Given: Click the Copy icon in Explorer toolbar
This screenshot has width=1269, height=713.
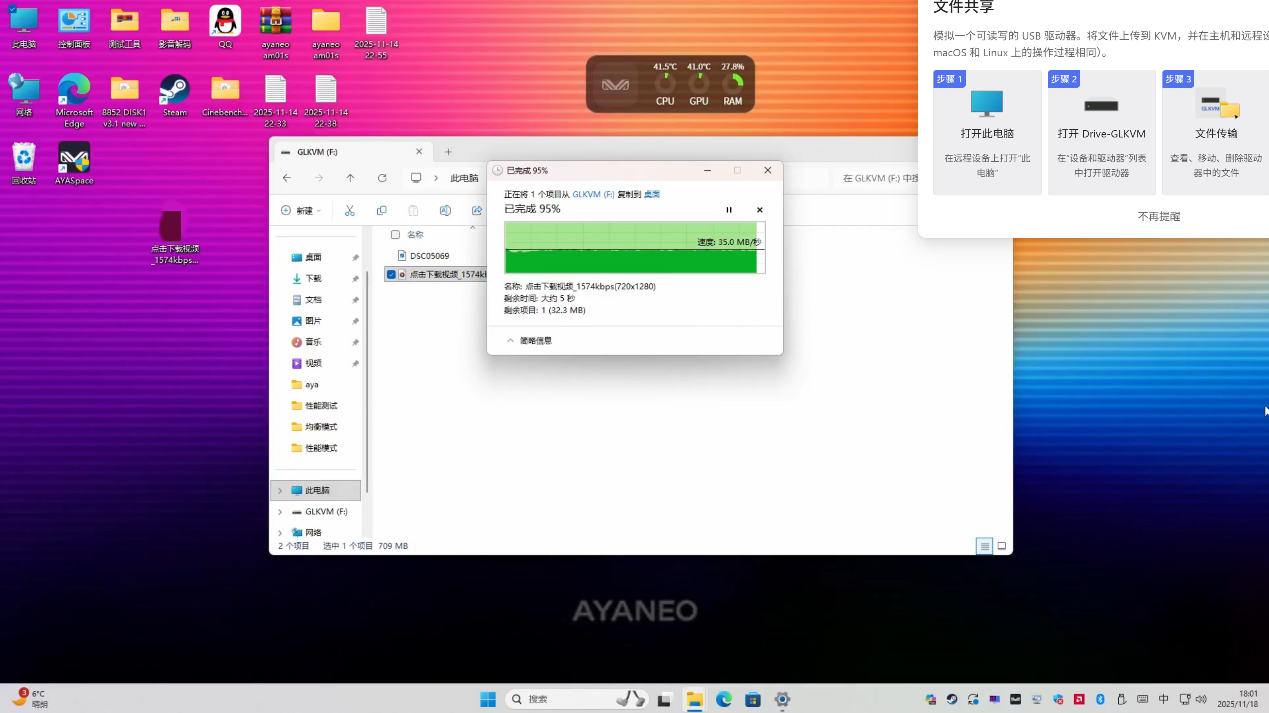Looking at the screenshot, I should [381, 210].
